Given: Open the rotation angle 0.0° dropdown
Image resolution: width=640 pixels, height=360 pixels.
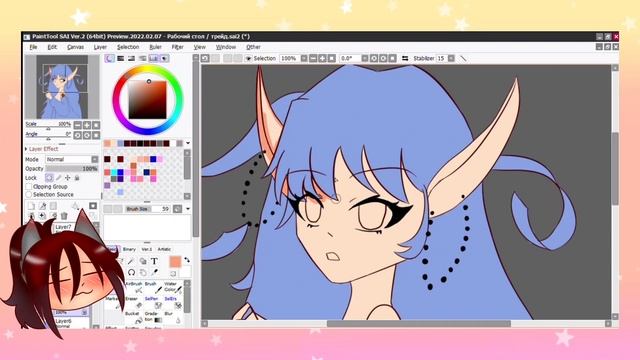Looking at the screenshot, I should (365, 58).
